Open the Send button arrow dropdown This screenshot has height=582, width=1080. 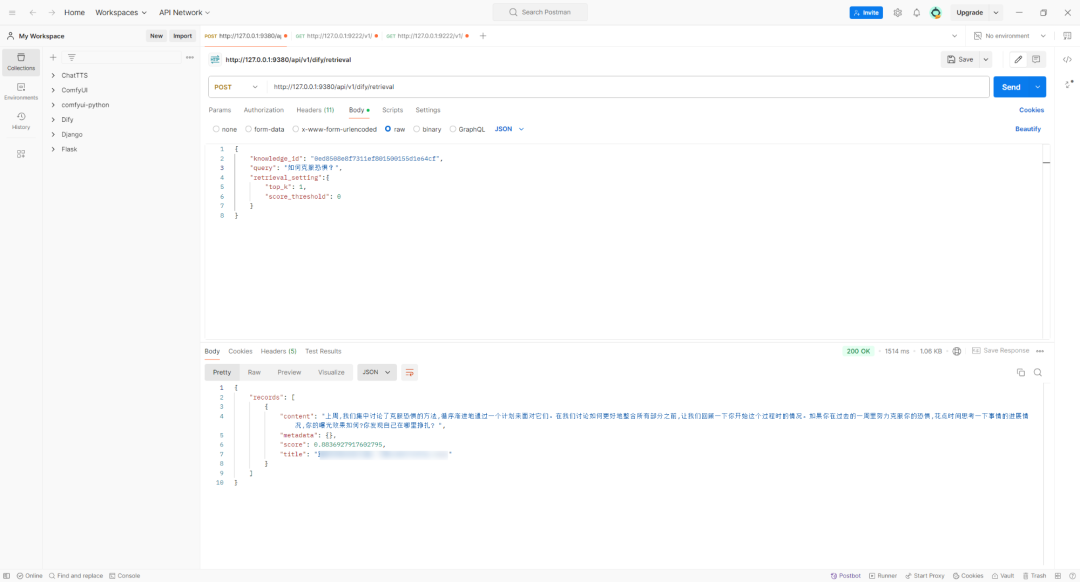[1037, 87]
